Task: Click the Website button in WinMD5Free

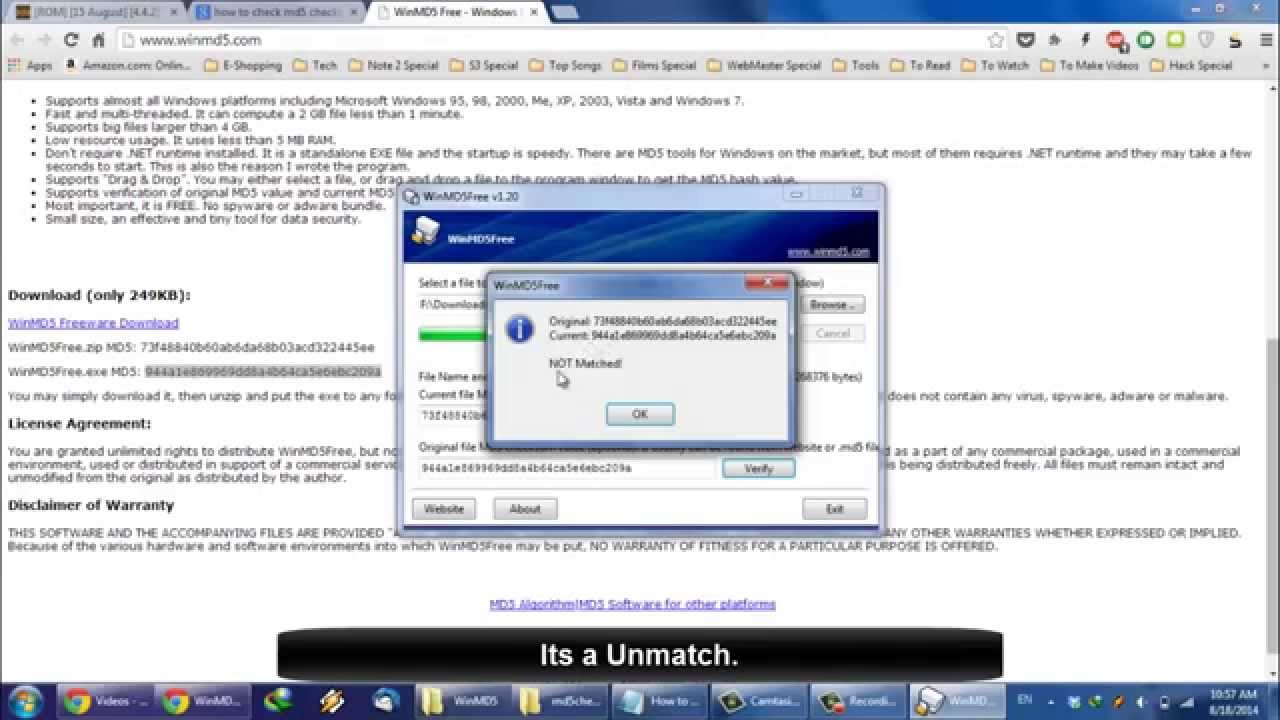Action: (x=444, y=509)
